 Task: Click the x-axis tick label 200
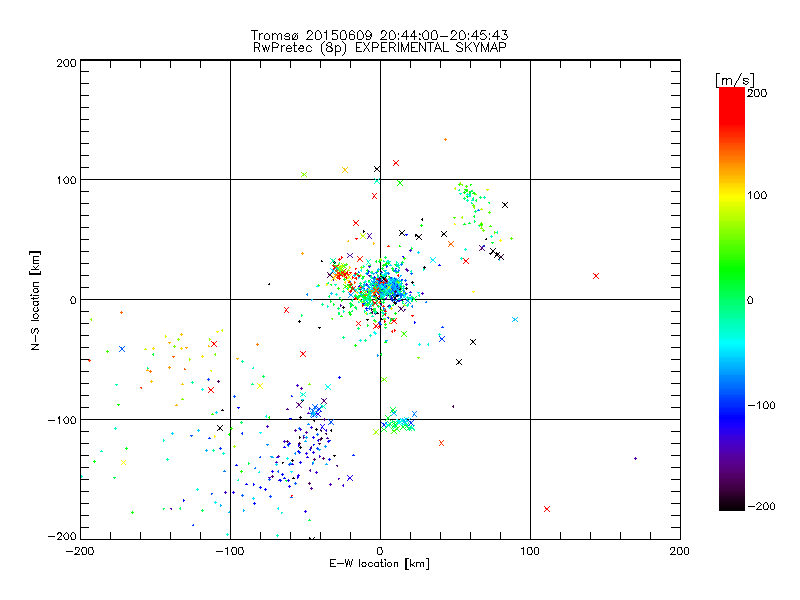(x=680, y=551)
